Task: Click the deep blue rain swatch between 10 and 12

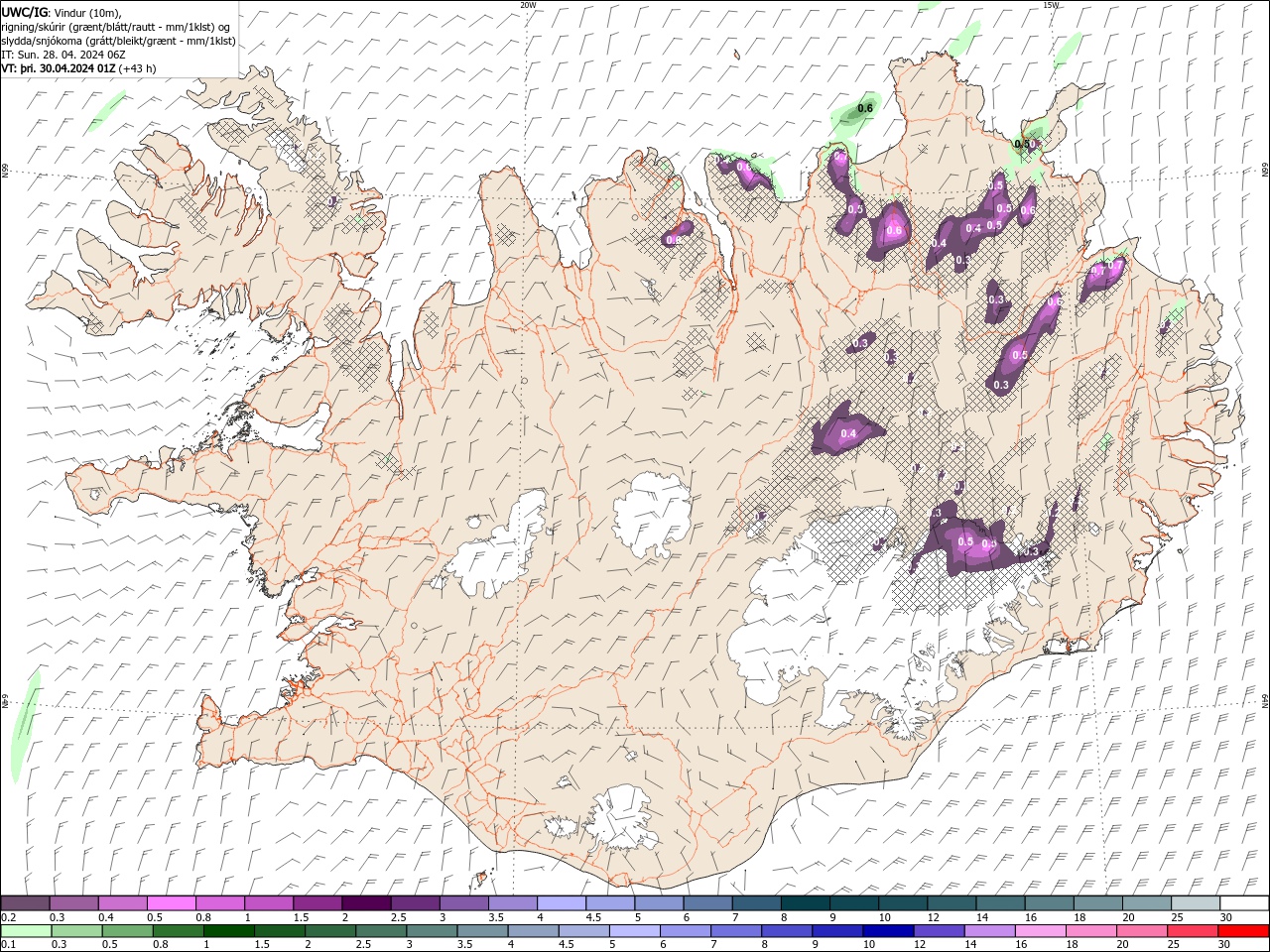Action: (887, 931)
